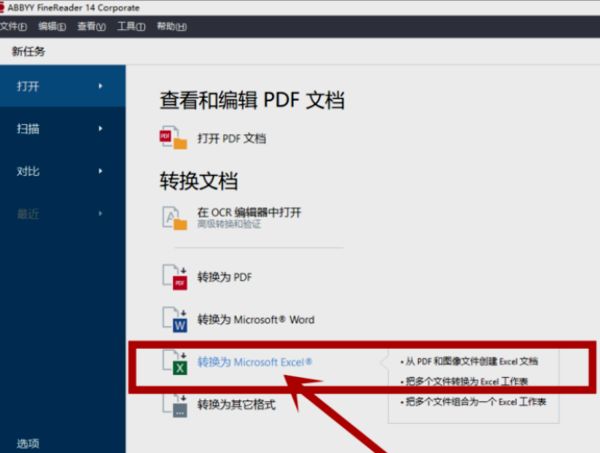Click the Word conversion icon
Image resolution: width=600 pixels, height=453 pixels.
[175, 320]
